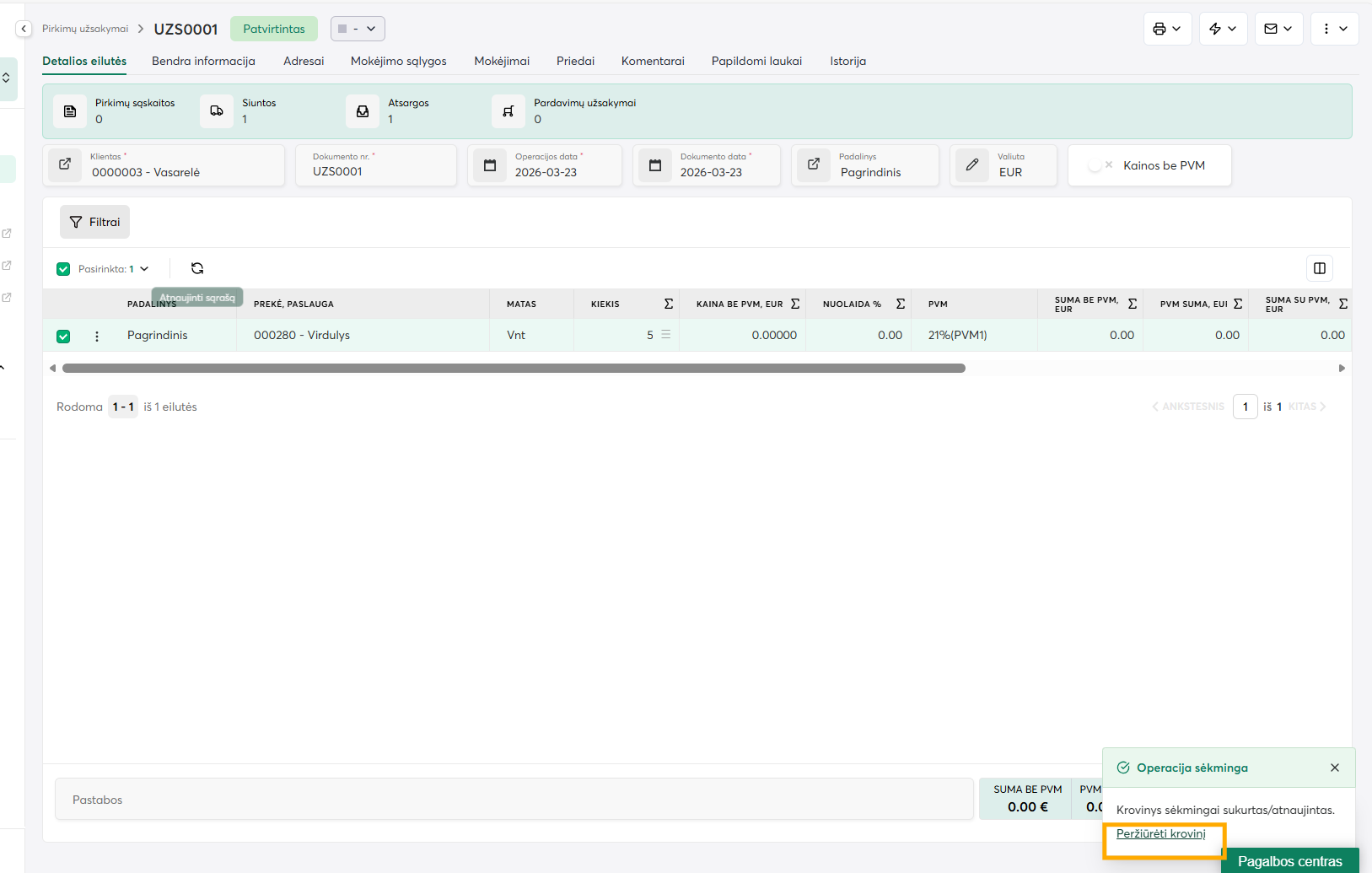Open the Istorija tab
This screenshot has width=1372, height=873.
[847, 61]
